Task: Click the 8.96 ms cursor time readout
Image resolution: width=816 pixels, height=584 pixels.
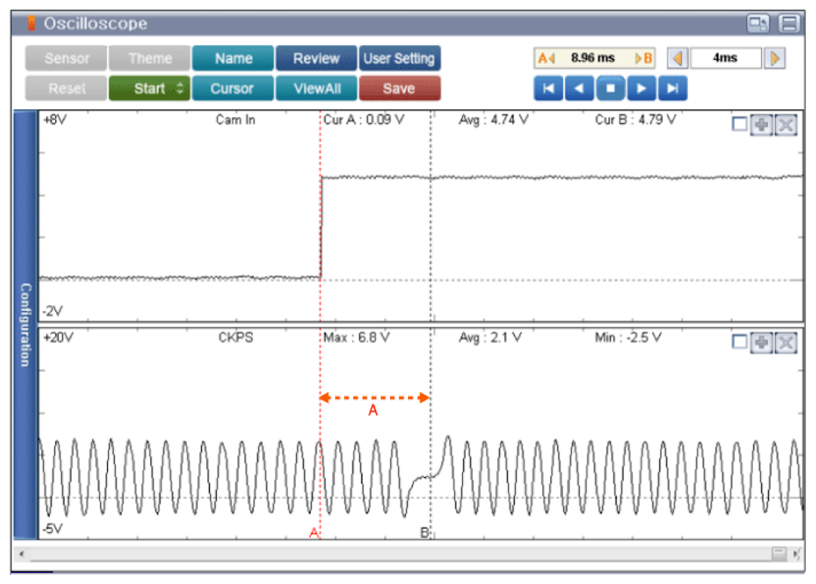Action: click(593, 58)
